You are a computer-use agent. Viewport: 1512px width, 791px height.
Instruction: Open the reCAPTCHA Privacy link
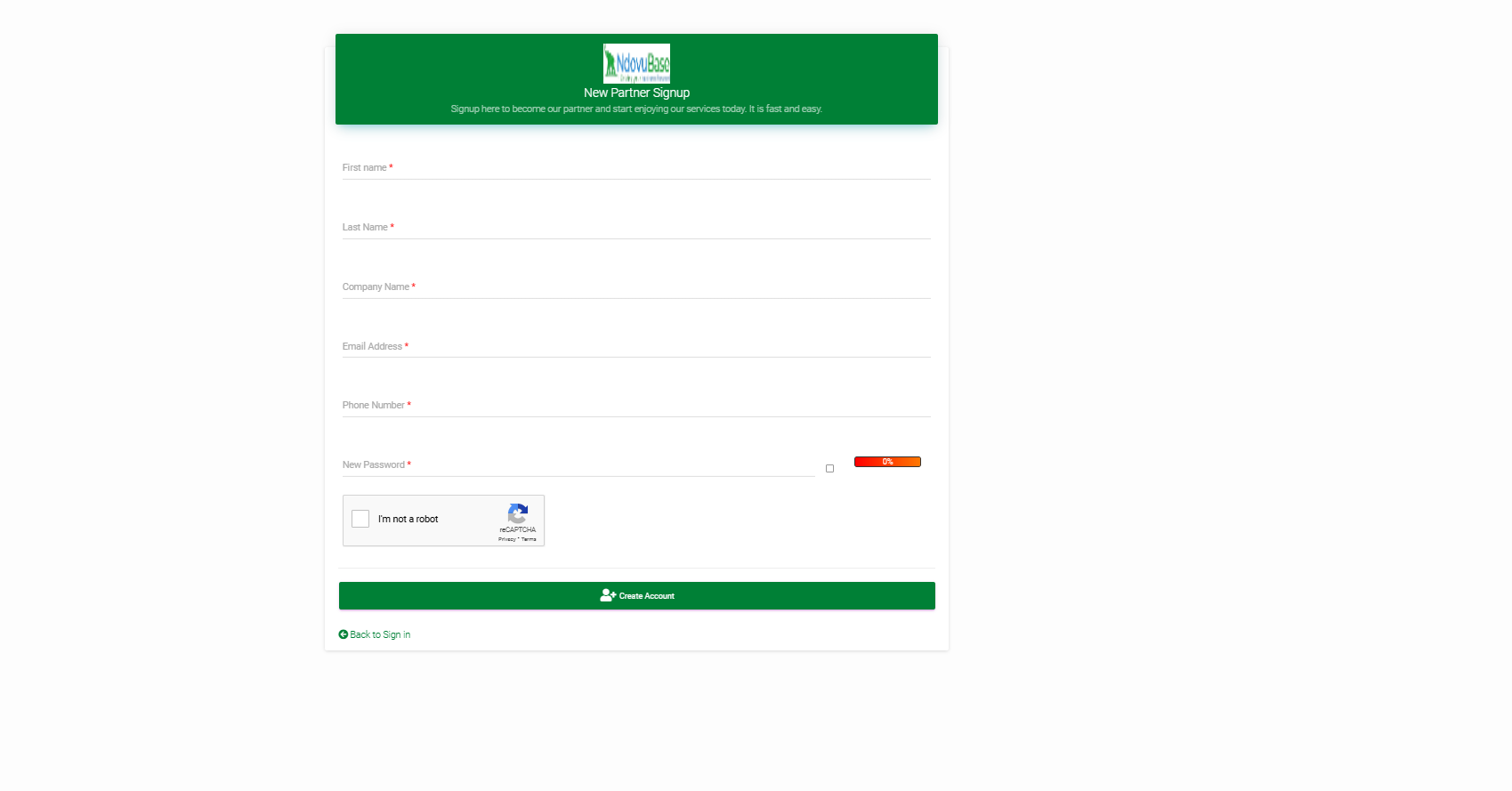506,539
